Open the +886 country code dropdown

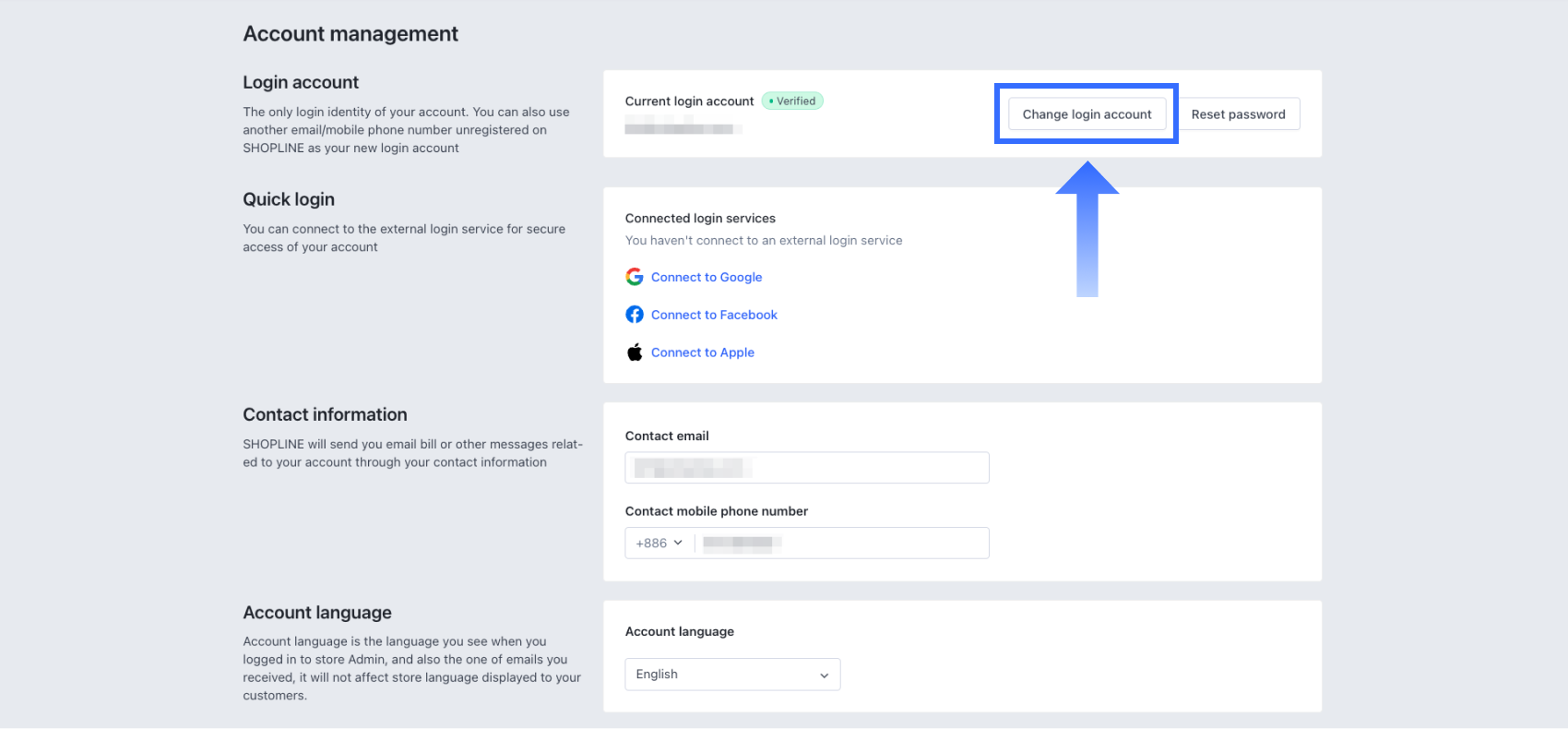click(659, 544)
